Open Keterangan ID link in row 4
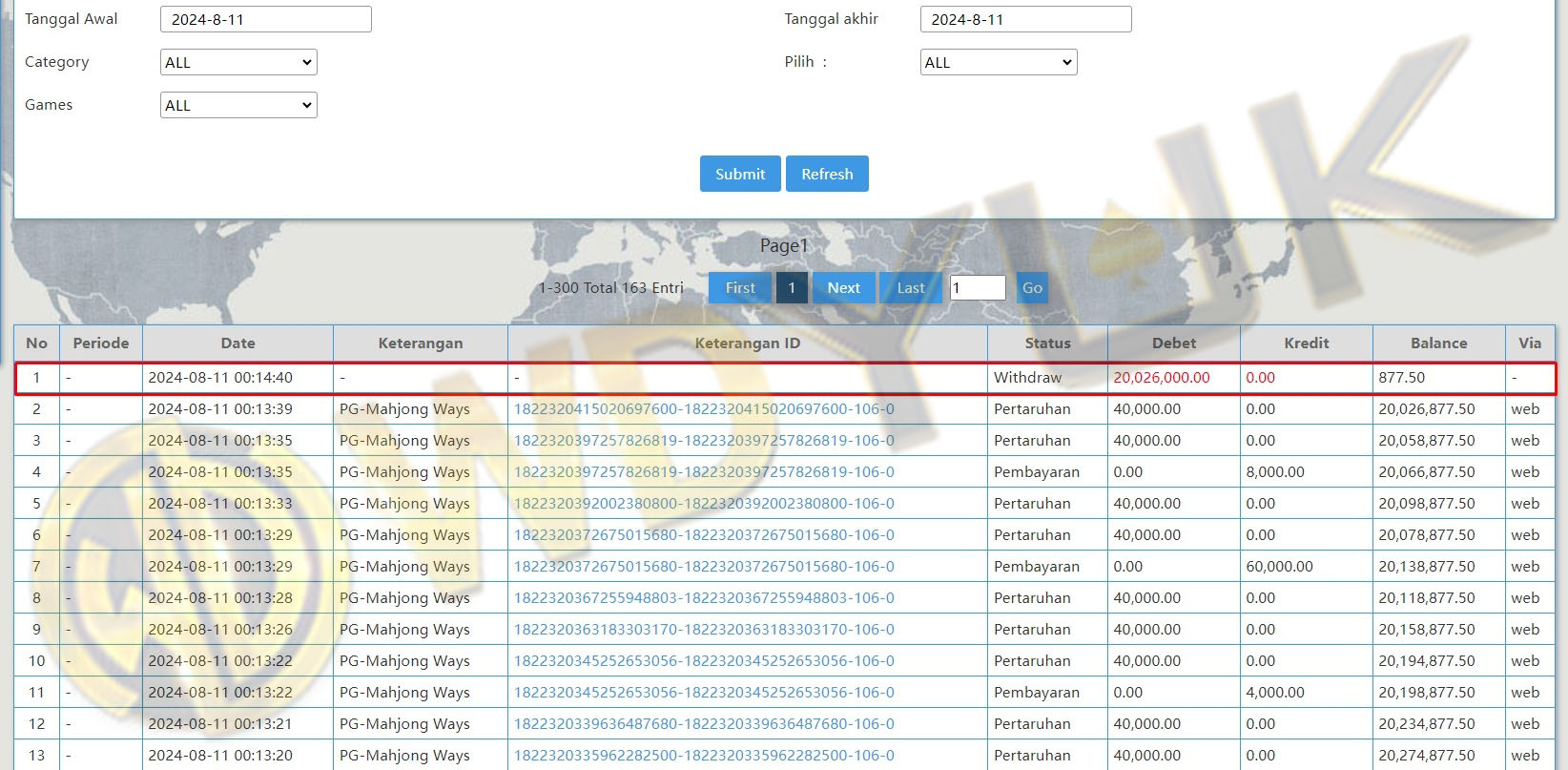This screenshot has height=770, width=1568. [x=704, y=471]
